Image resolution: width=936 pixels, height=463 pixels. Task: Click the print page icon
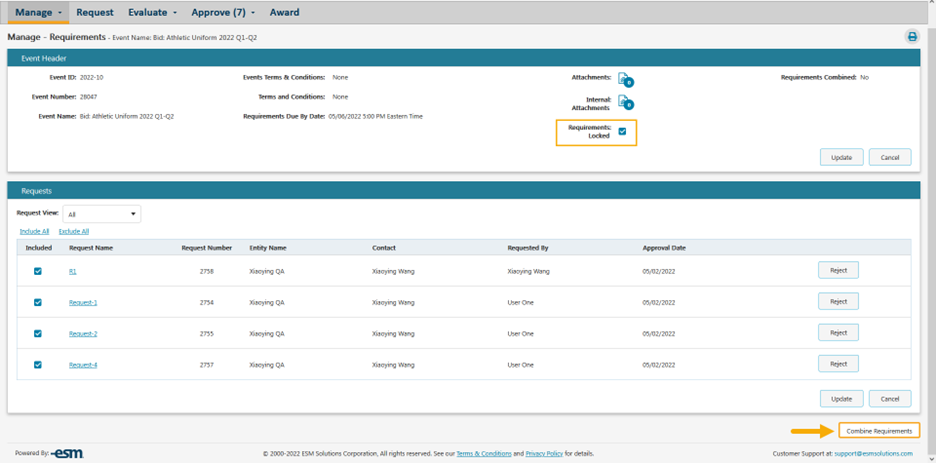[912, 37]
